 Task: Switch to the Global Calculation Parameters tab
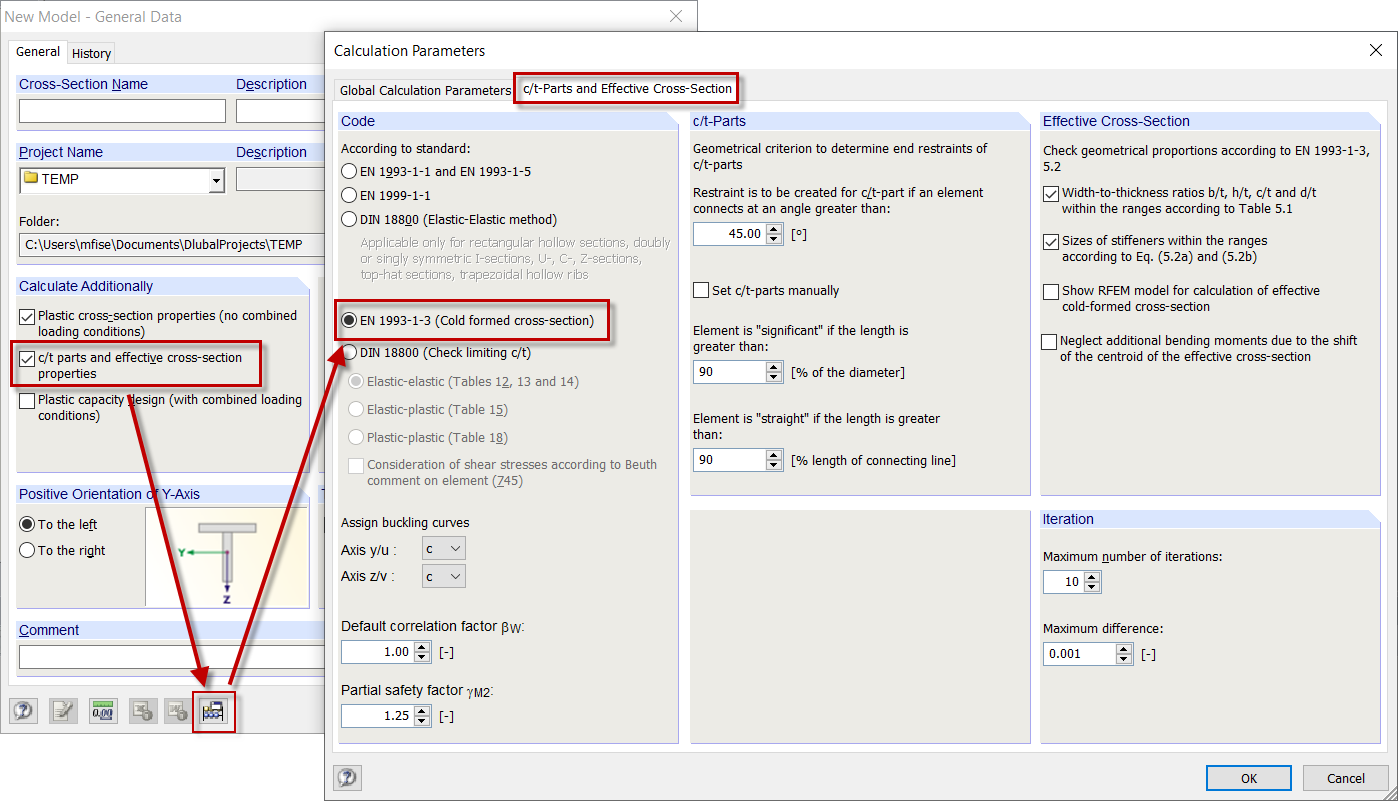tap(425, 90)
